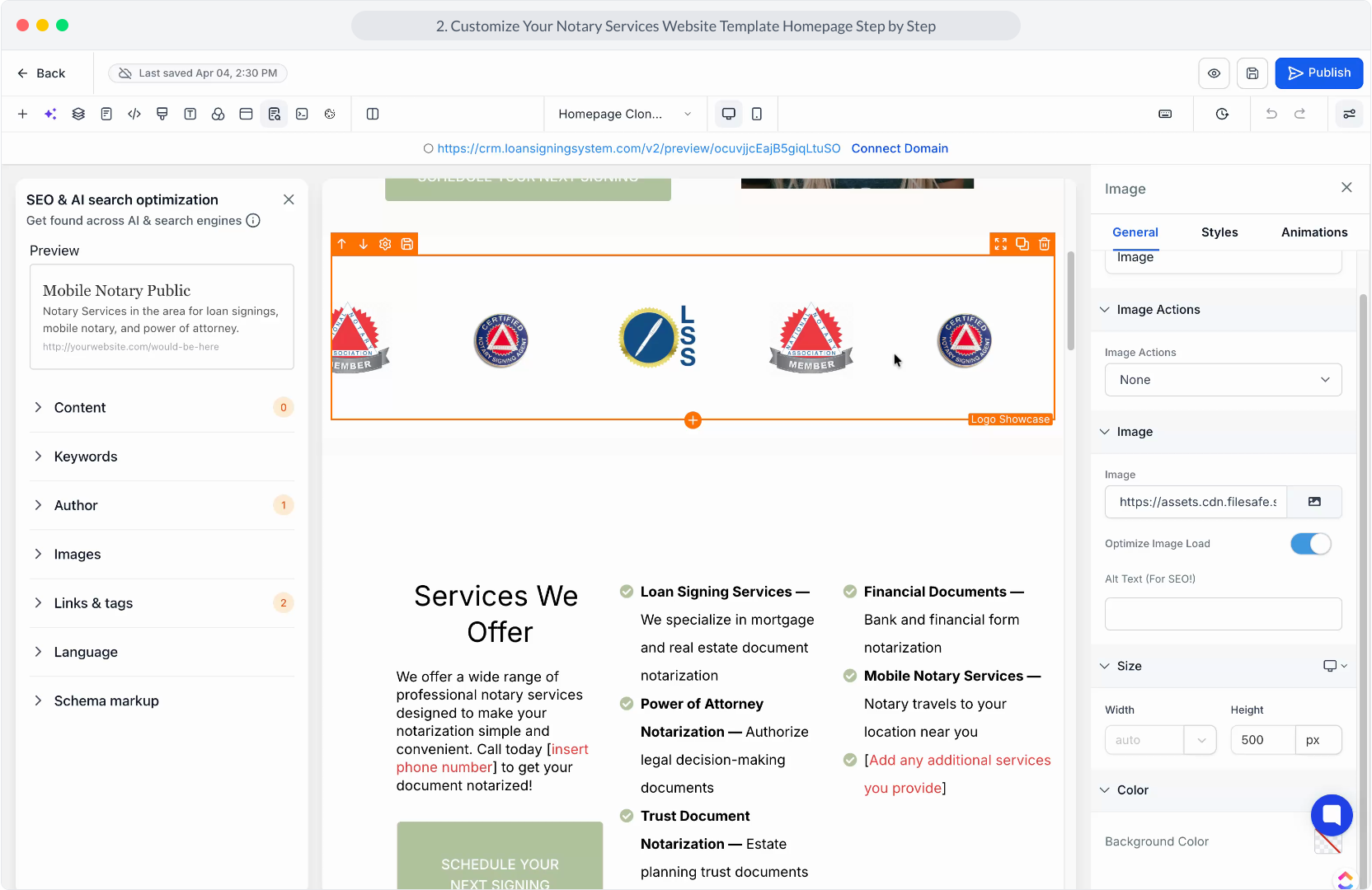Open the pages document icon

(x=106, y=114)
